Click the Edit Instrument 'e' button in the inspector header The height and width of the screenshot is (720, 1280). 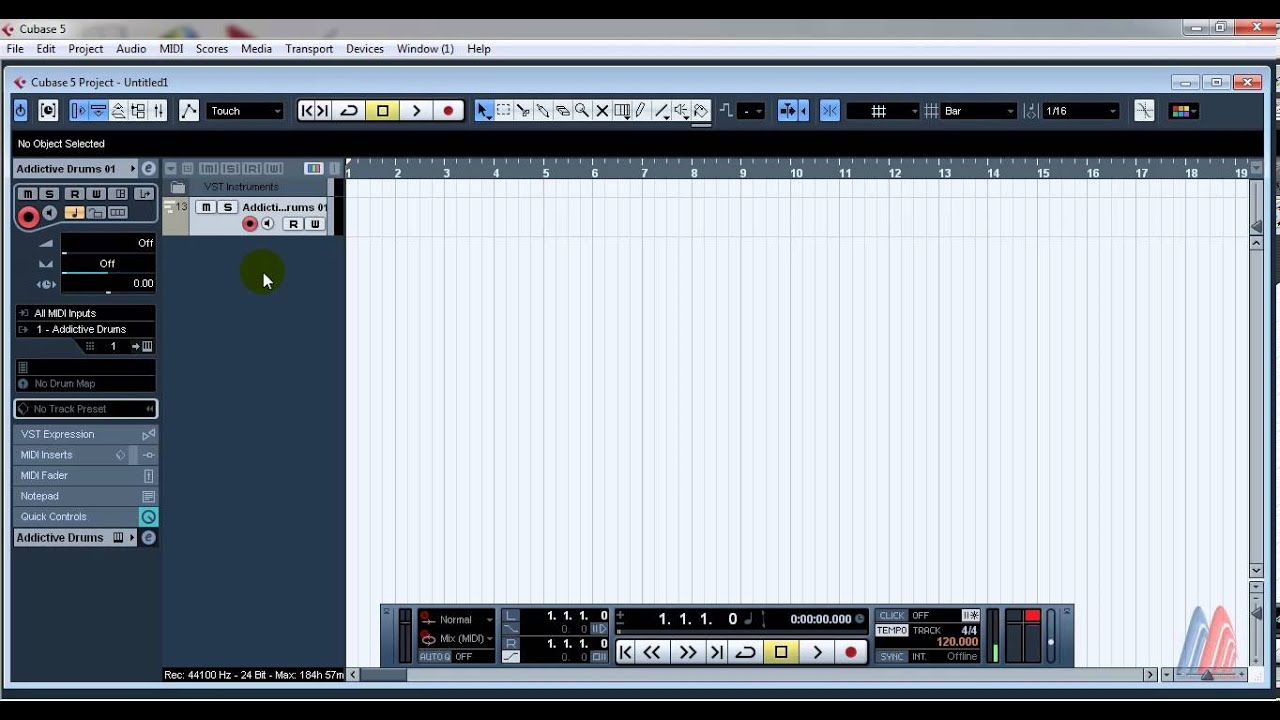pyautogui.click(x=148, y=169)
